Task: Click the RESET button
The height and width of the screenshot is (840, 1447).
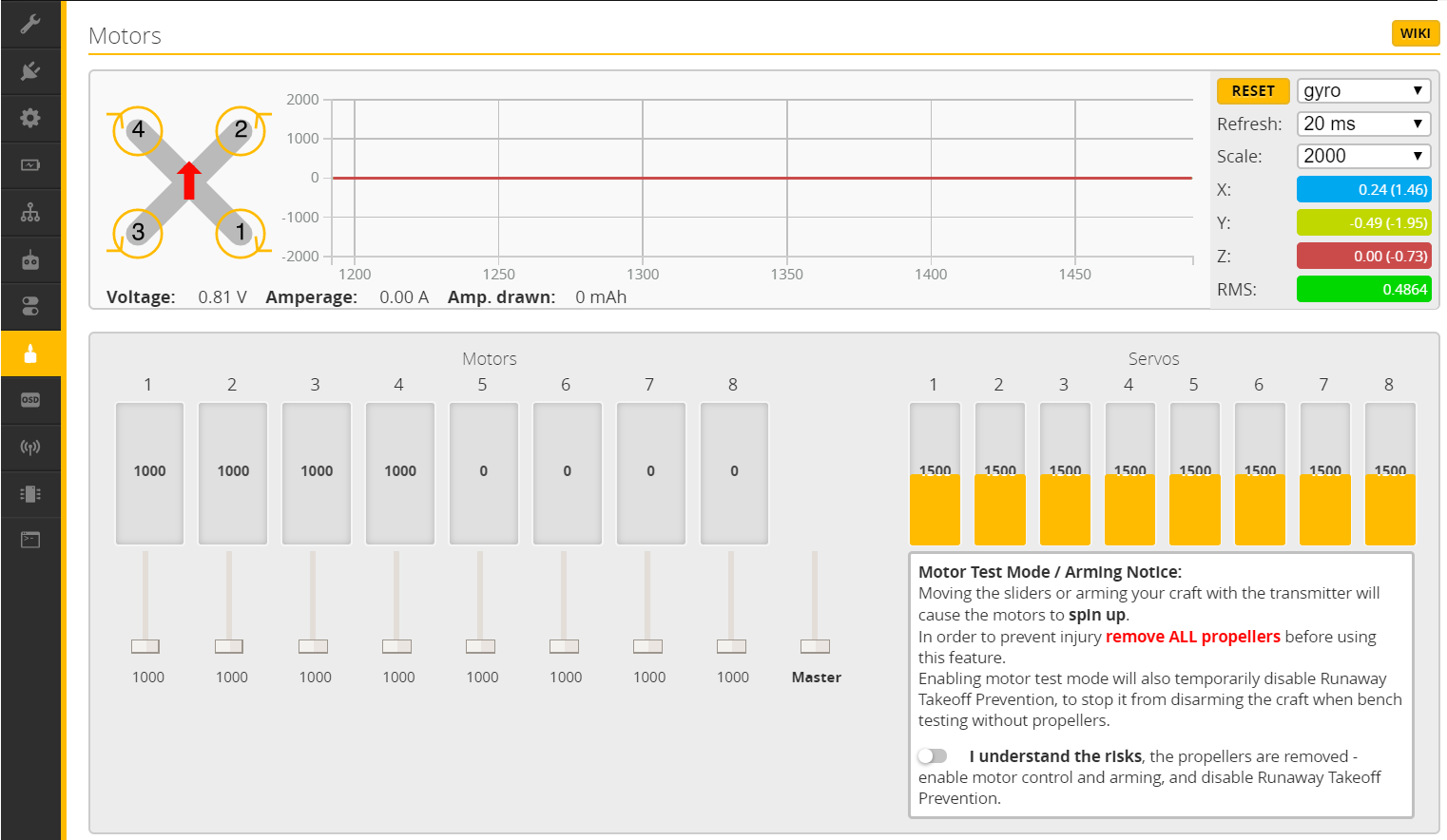Action: click(x=1252, y=91)
